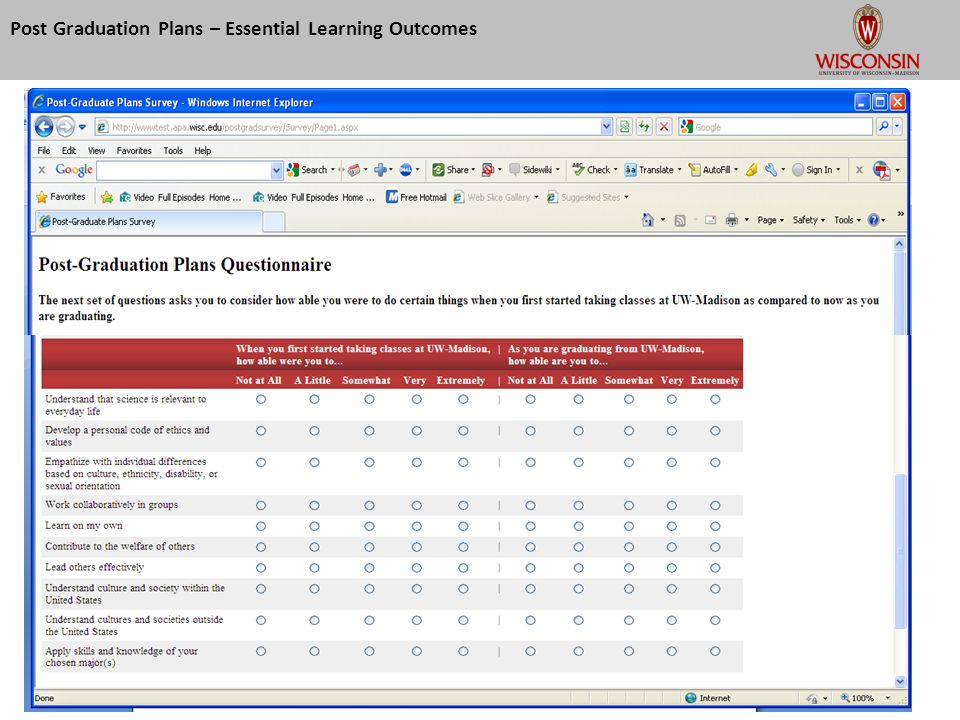Open the zoom level 100% dropdown
The height and width of the screenshot is (720, 960).
[888, 698]
